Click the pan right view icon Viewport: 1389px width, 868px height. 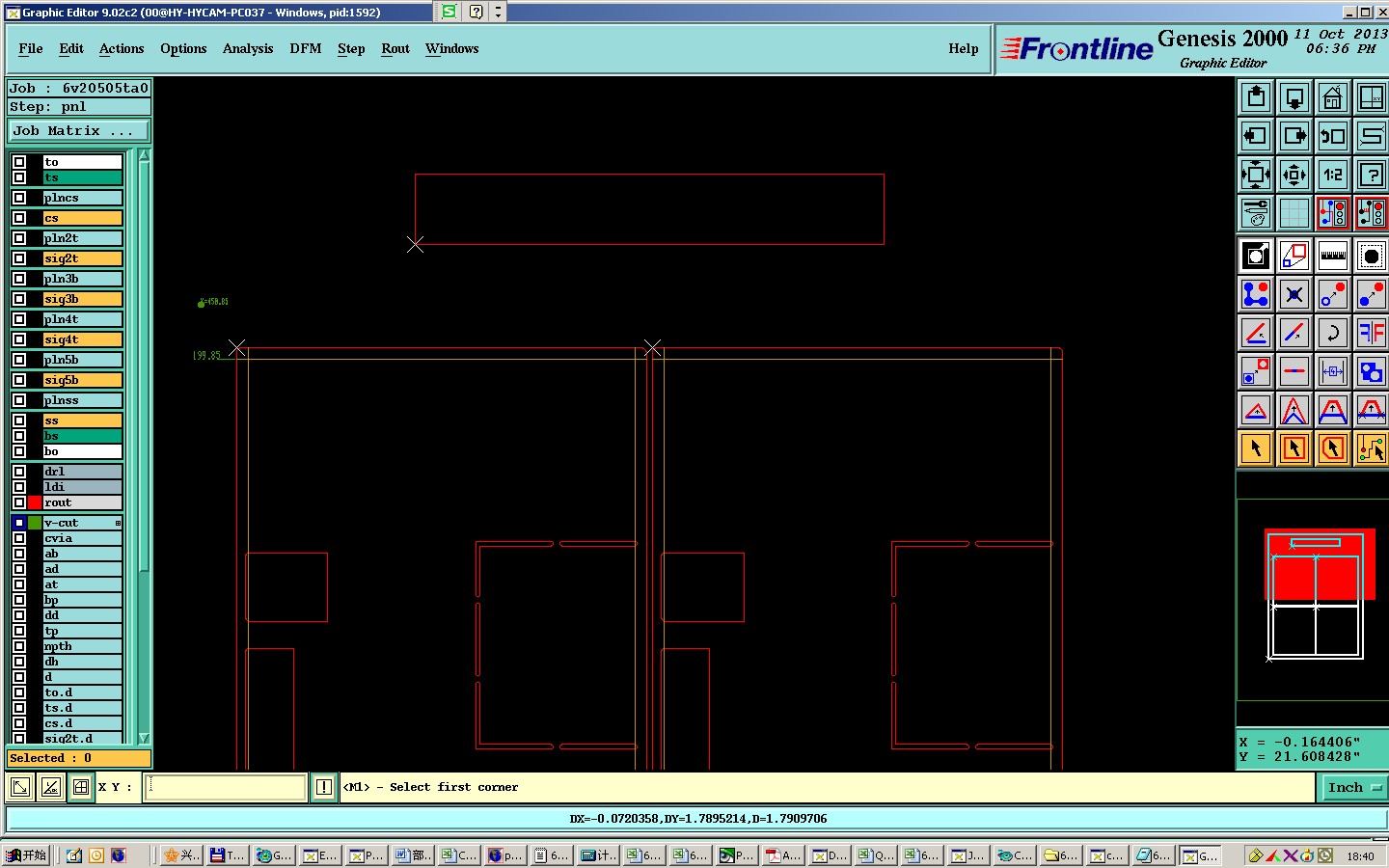pyautogui.click(x=1294, y=136)
